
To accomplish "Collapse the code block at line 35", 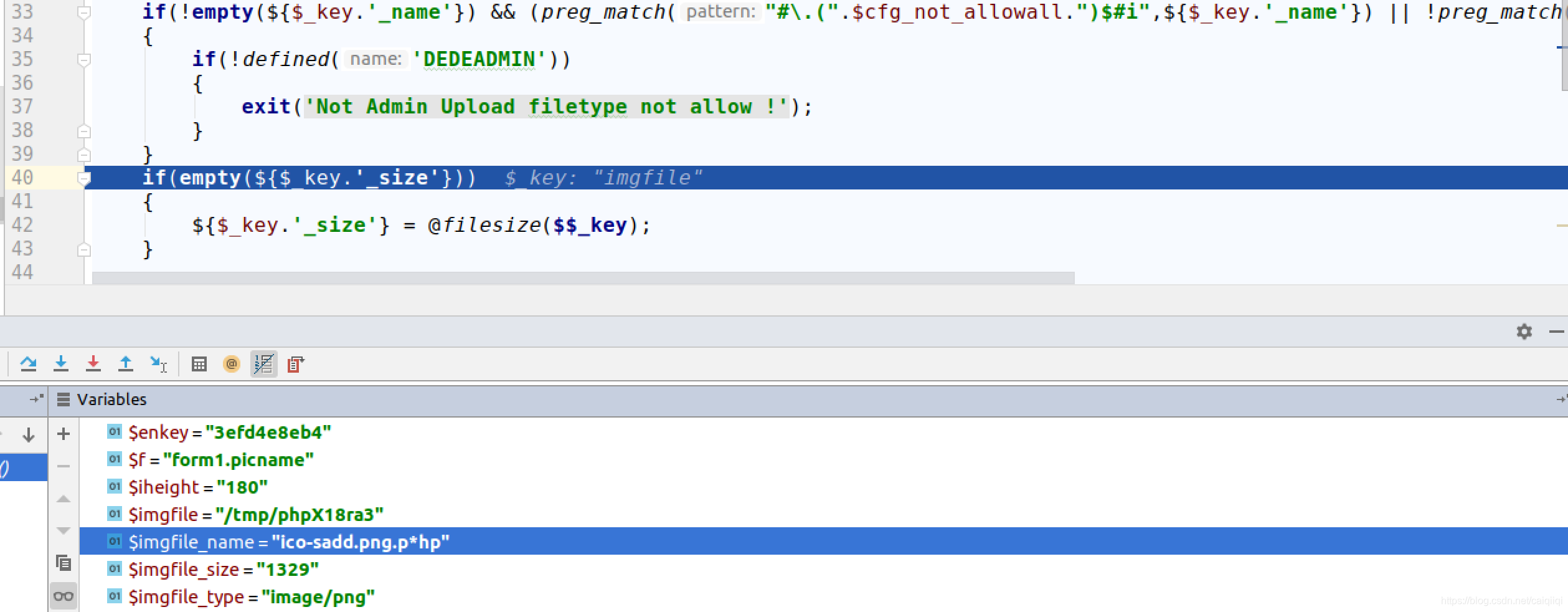I will tap(83, 59).
